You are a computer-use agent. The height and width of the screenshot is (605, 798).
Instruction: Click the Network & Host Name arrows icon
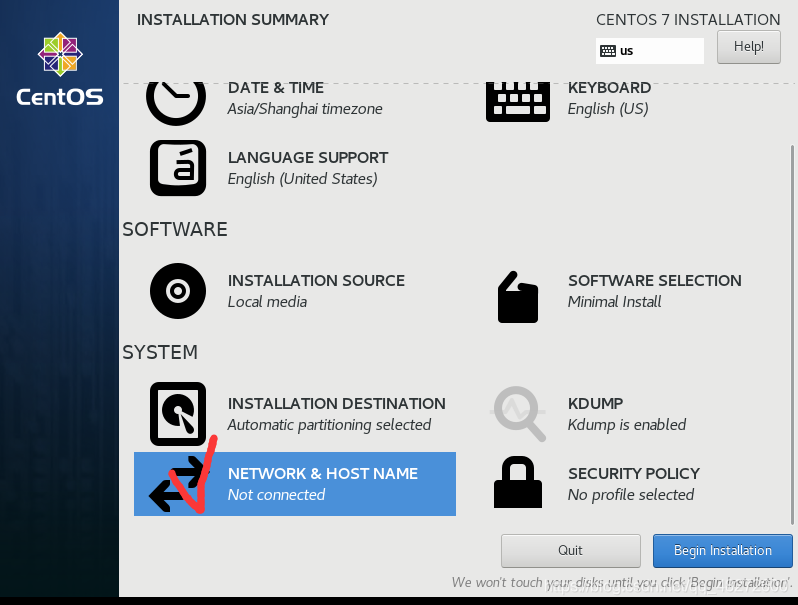pyautogui.click(x=178, y=484)
